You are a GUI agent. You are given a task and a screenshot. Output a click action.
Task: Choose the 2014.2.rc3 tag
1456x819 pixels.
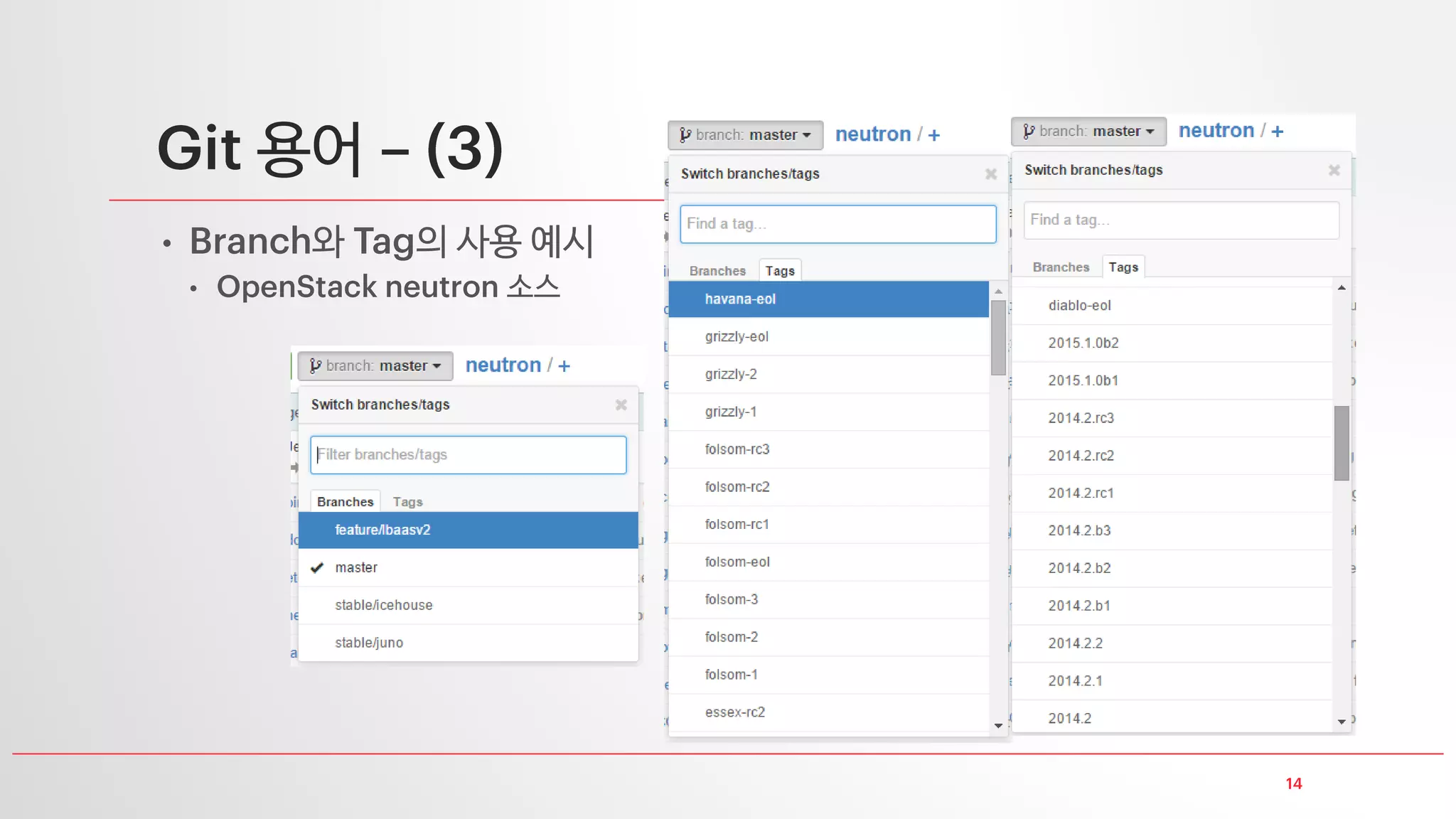[1081, 418]
